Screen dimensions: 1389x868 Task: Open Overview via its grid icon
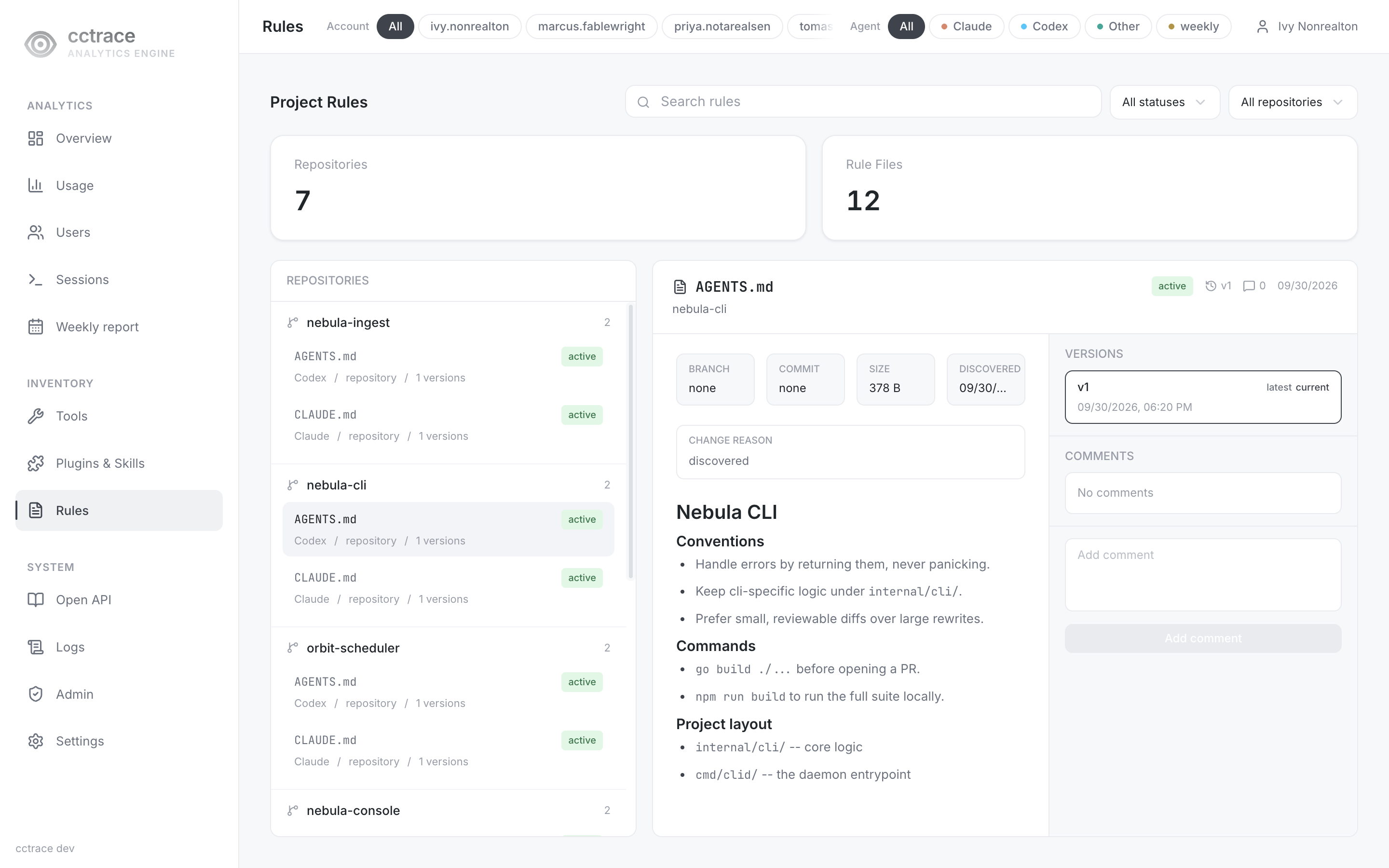36,138
